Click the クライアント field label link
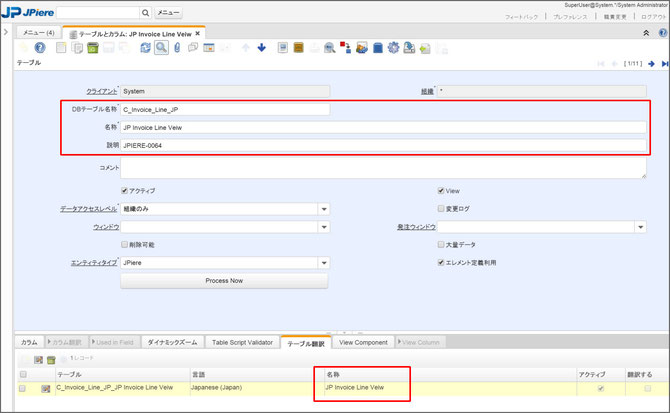 pos(101,91)
